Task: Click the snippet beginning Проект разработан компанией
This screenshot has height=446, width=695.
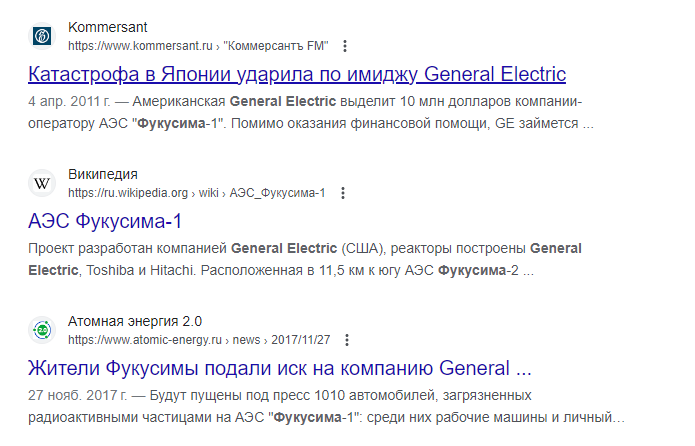Action: point(305,259)
